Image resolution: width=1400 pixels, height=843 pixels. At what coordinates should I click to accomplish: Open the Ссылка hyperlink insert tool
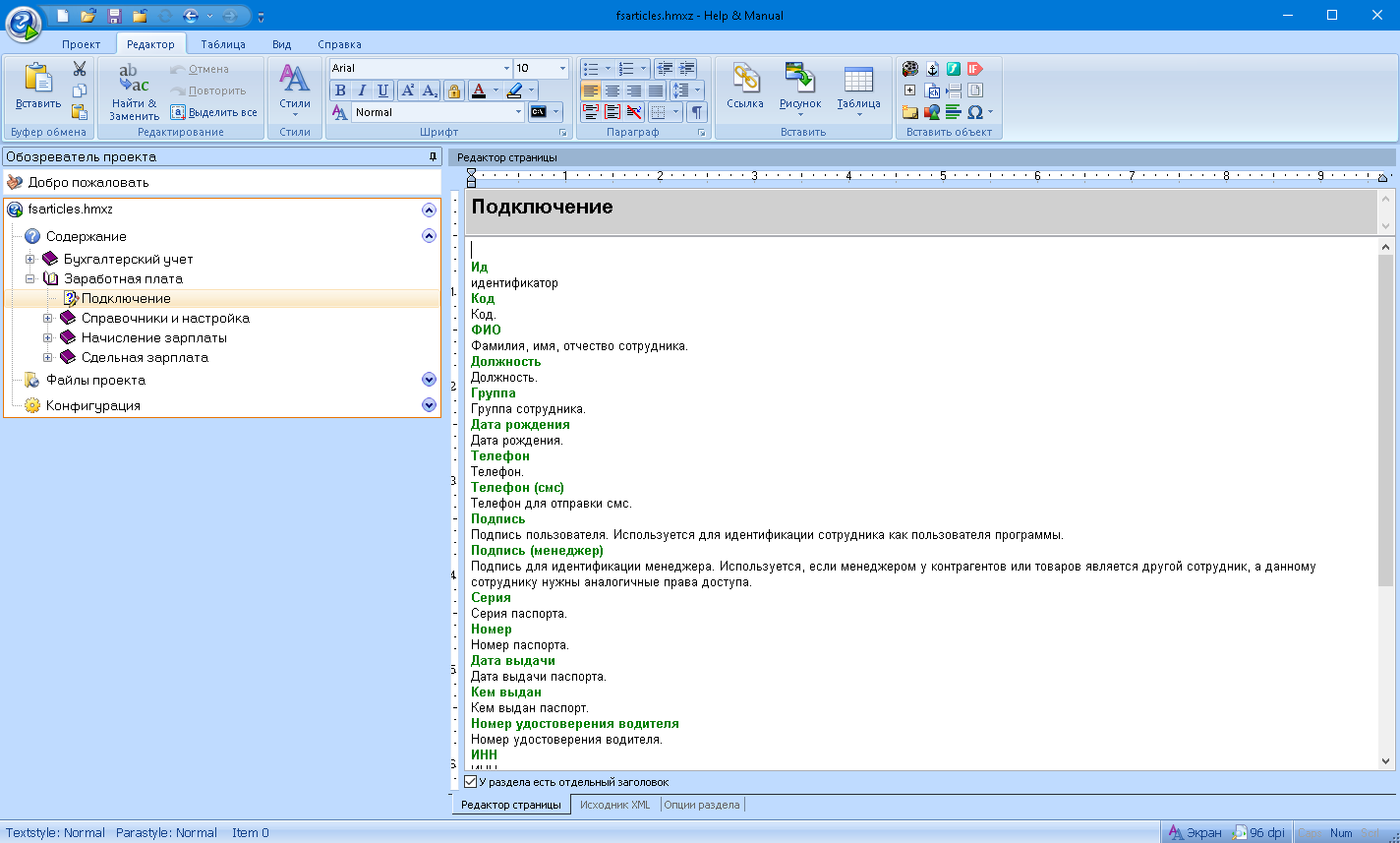745,87
